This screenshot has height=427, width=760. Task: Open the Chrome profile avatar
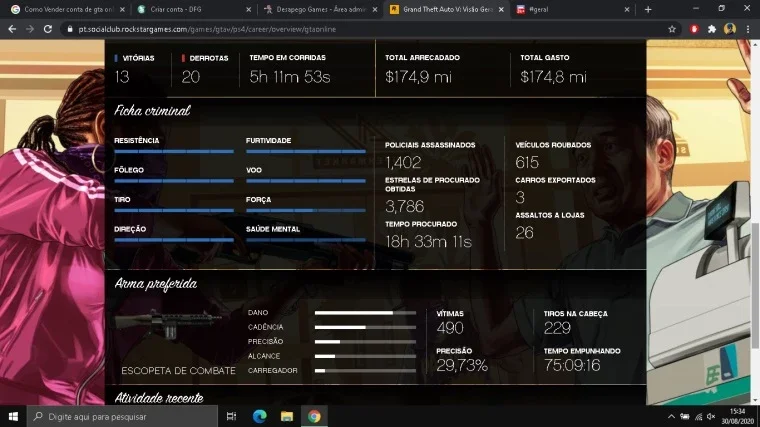[x=729, y=29]
